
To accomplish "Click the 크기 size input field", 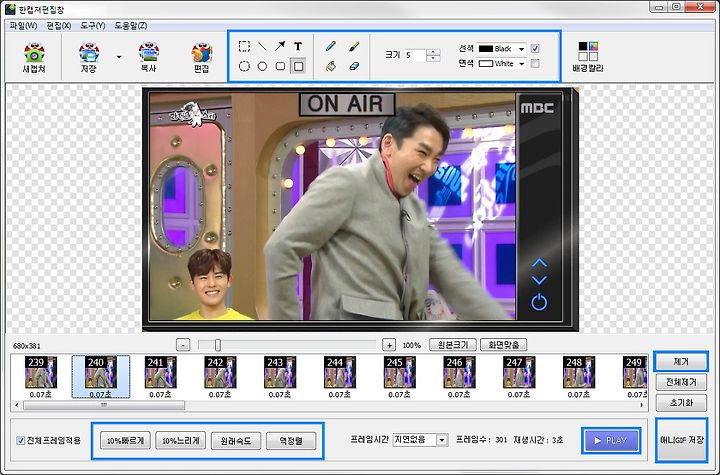I will [x=415, y=55].
